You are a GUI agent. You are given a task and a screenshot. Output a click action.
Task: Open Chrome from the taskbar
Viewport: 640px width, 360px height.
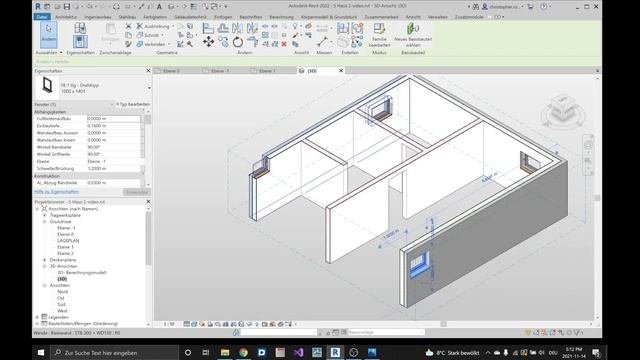pyautogui.click(x=243, y=352)
